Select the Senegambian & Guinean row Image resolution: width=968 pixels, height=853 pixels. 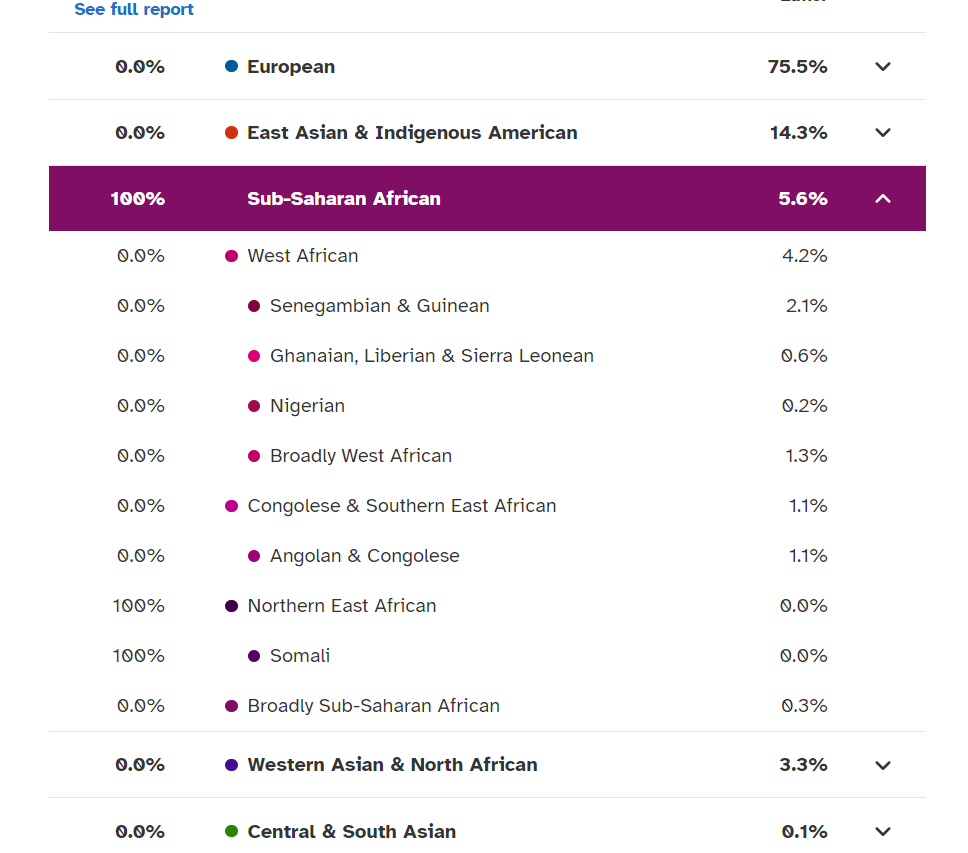[379, 306]
